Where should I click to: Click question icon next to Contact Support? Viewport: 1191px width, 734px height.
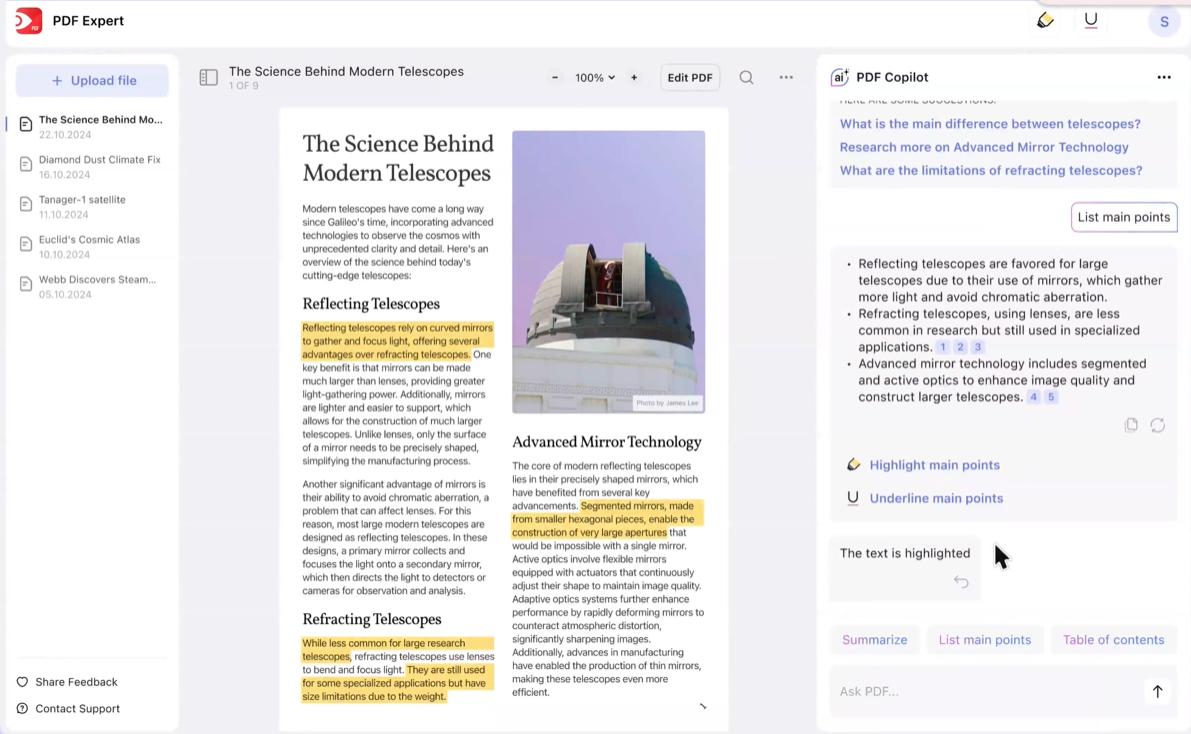(x=22, y=709)
